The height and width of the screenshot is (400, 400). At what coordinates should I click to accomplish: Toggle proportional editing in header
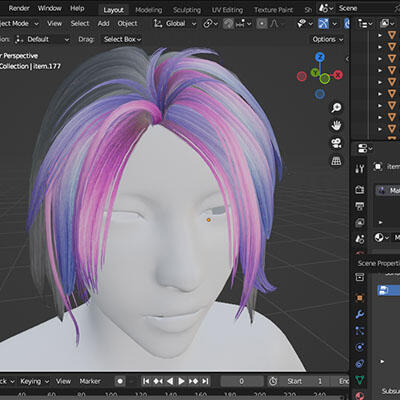(262, 24)
